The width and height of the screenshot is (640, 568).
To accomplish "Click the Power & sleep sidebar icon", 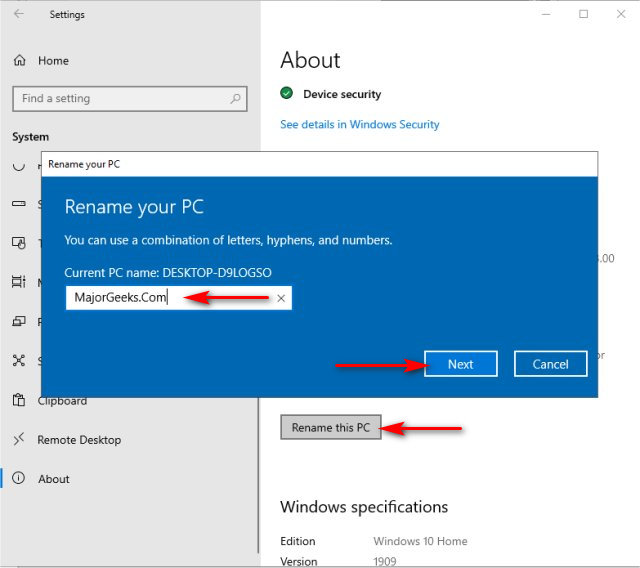I will [x=19, y=165].
